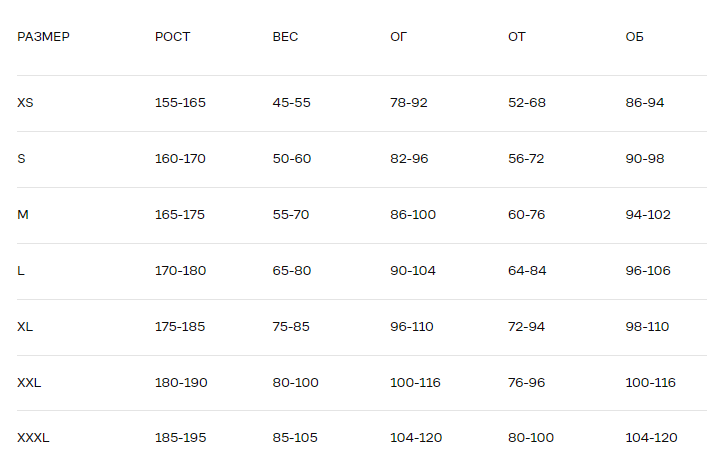The width and height of the screenshot is (707, 464).
Task: Select the S size row label
Action: [x=21, y=159]
